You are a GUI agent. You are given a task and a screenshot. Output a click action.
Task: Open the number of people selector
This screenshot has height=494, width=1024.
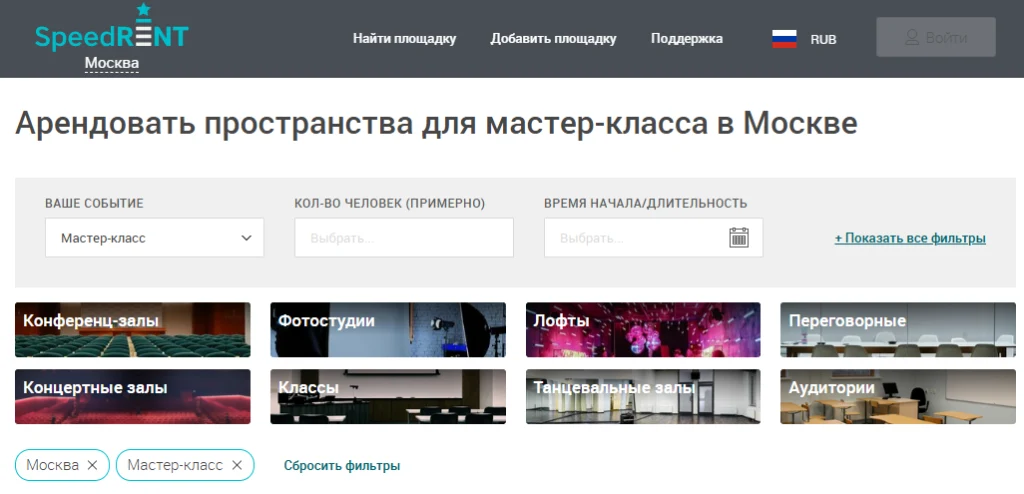(x=403, y=238)
